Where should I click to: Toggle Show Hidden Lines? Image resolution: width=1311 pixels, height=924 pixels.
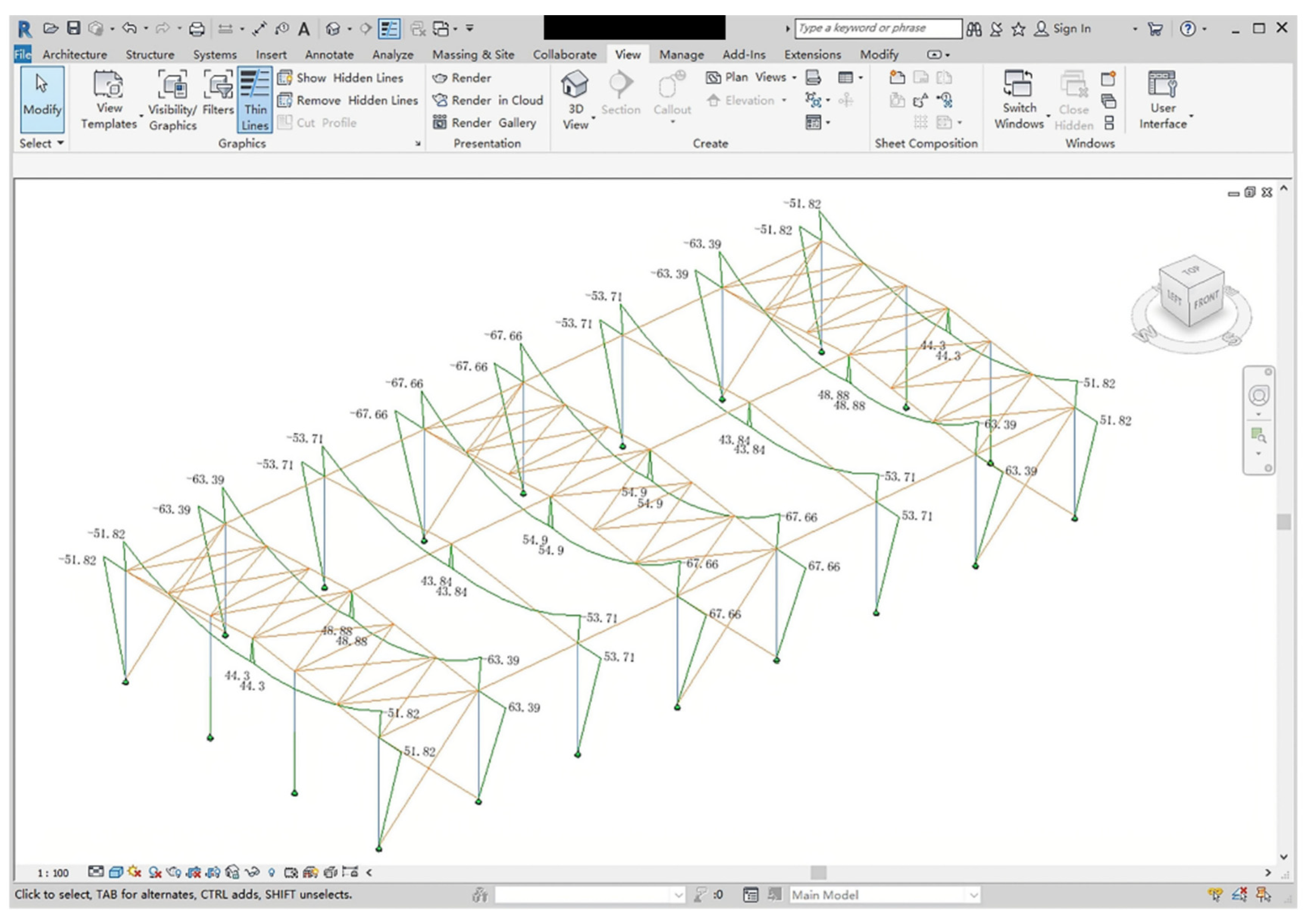click(x=340, y=78)
